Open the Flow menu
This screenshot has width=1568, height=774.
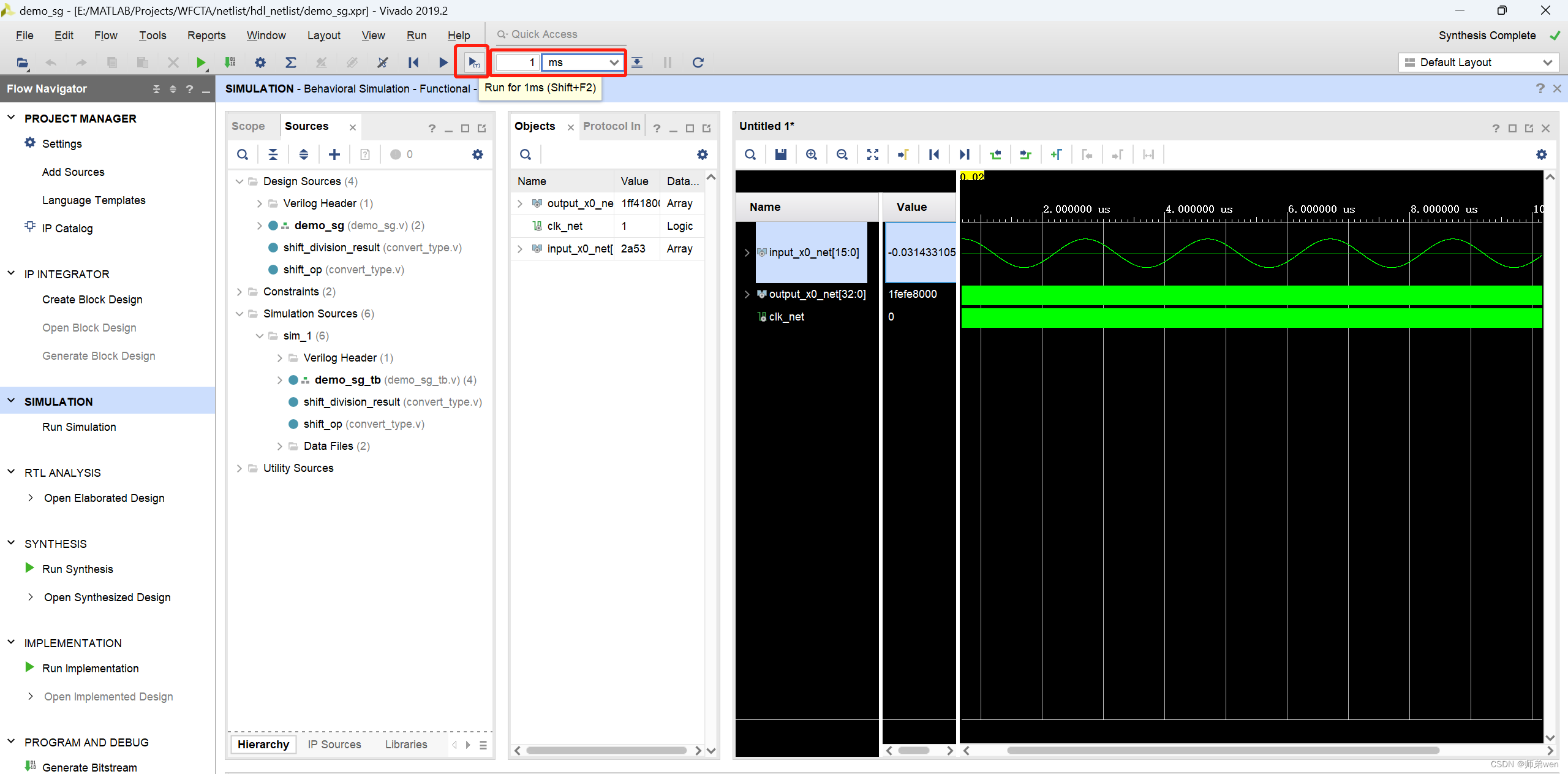107,34
